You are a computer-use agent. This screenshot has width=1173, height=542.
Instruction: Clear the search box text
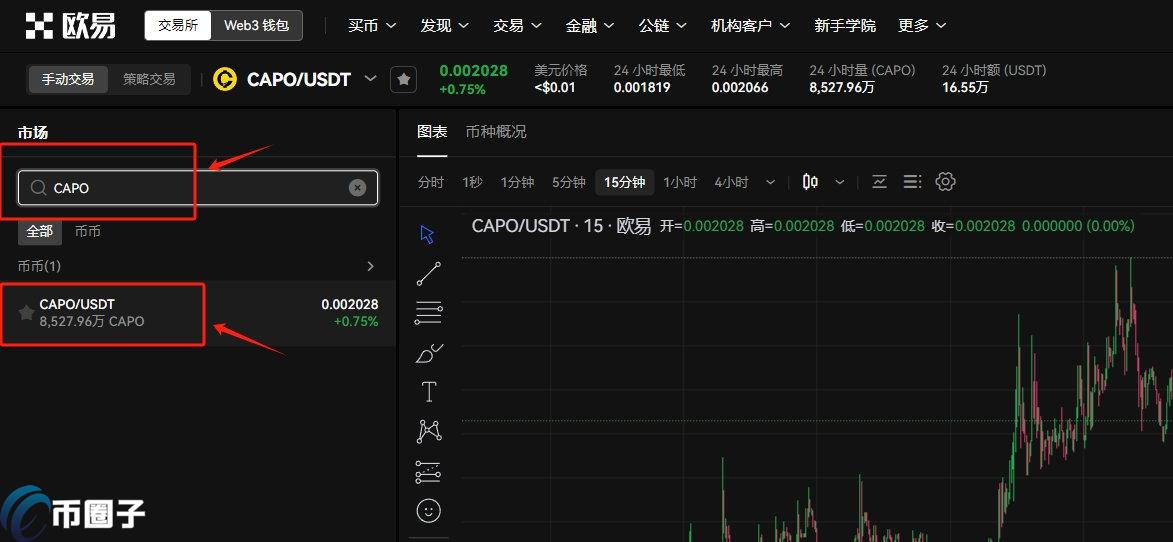tap(358, 188)
